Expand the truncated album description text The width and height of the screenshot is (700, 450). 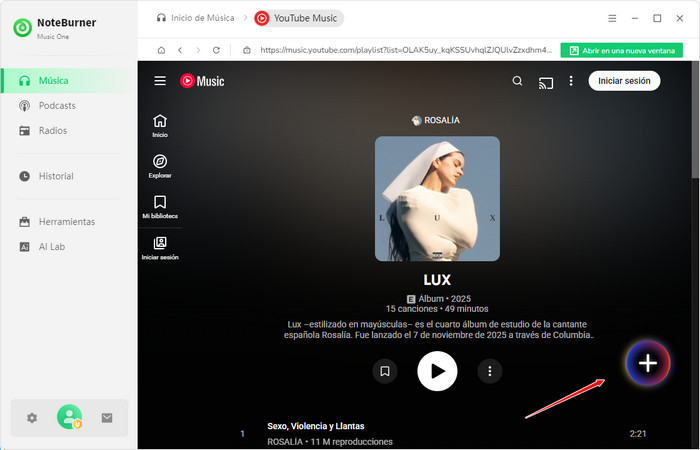(440, 329)
